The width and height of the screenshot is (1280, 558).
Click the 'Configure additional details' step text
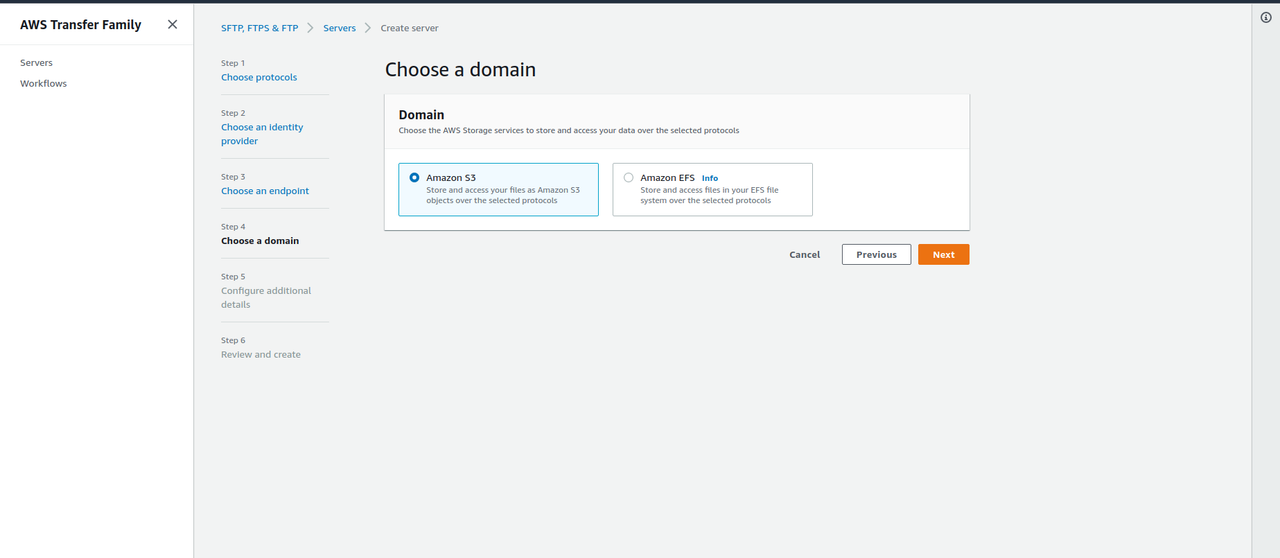click(266, 298)
